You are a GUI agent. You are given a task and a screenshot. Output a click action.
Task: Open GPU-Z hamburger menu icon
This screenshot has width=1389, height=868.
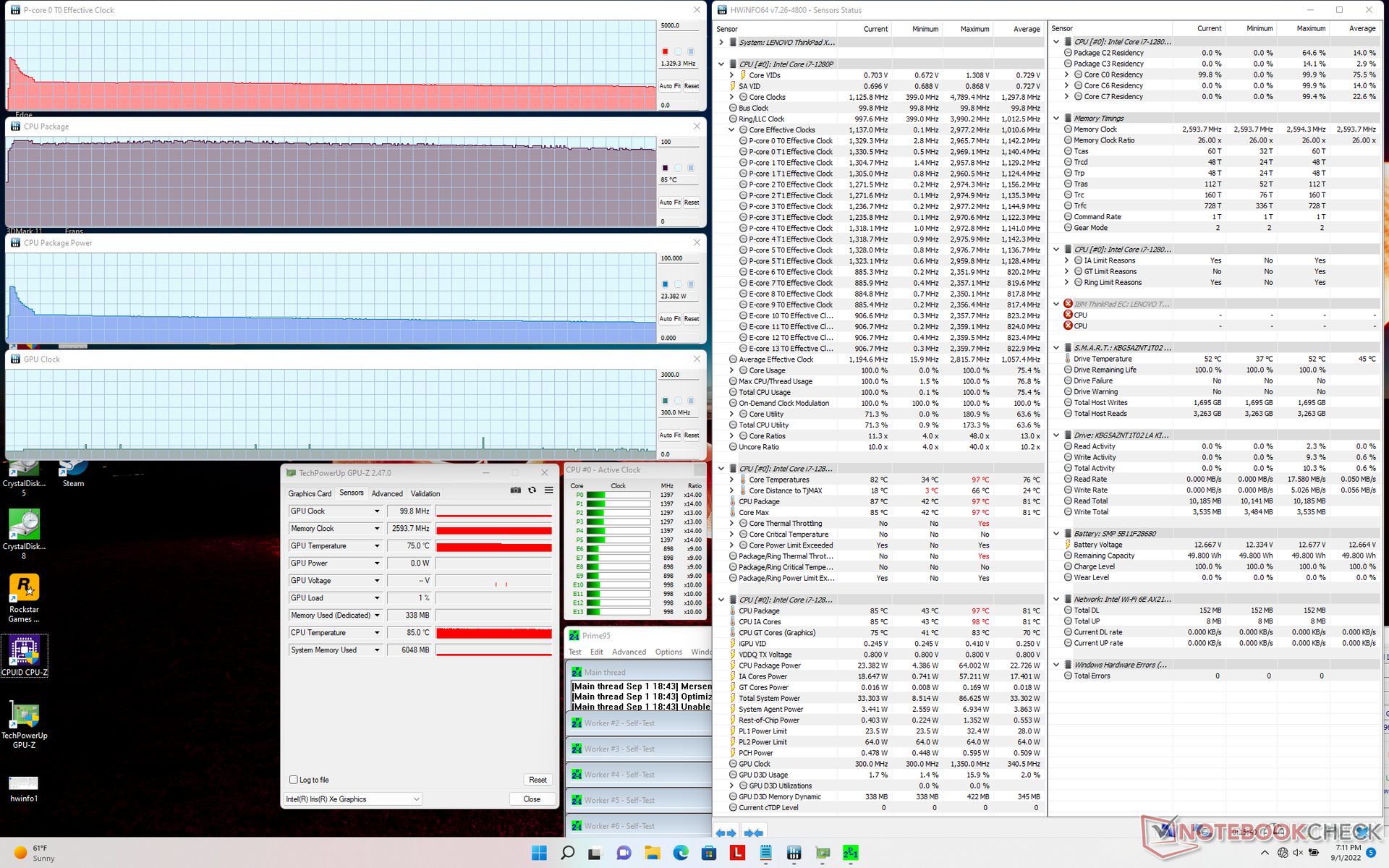(549, 490)
